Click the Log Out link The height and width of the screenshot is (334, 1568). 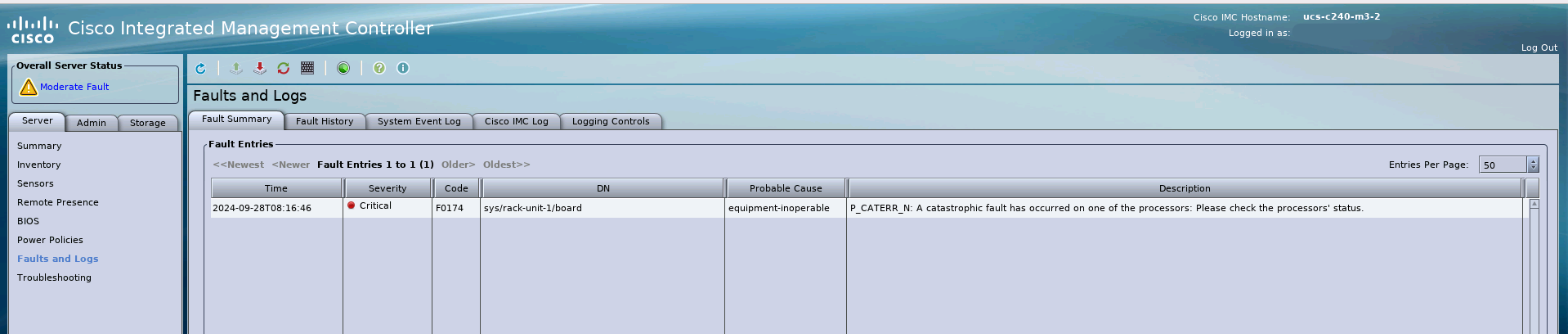point(1539,47)
